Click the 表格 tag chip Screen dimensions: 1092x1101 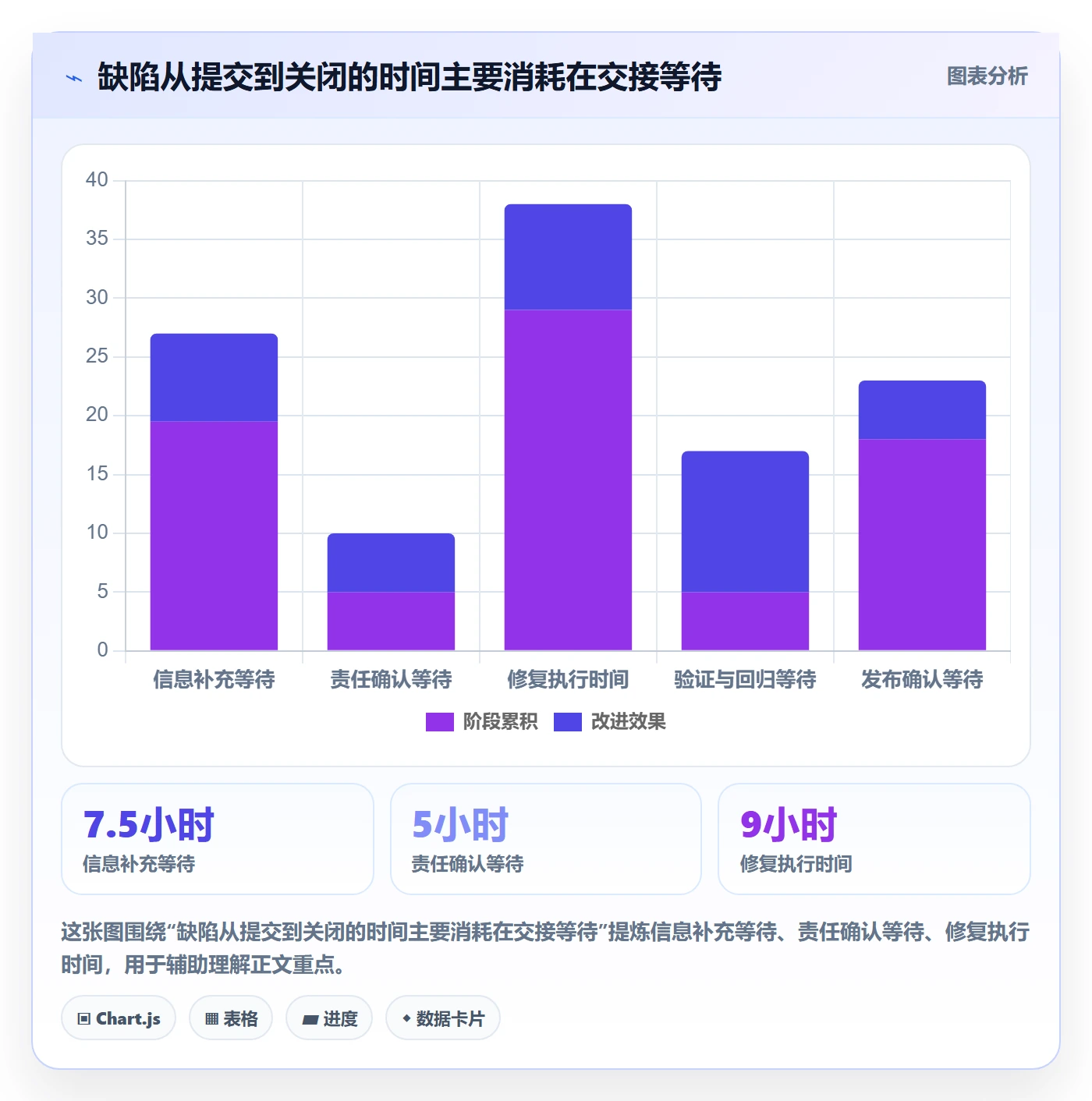click(x=231, y=1018)
